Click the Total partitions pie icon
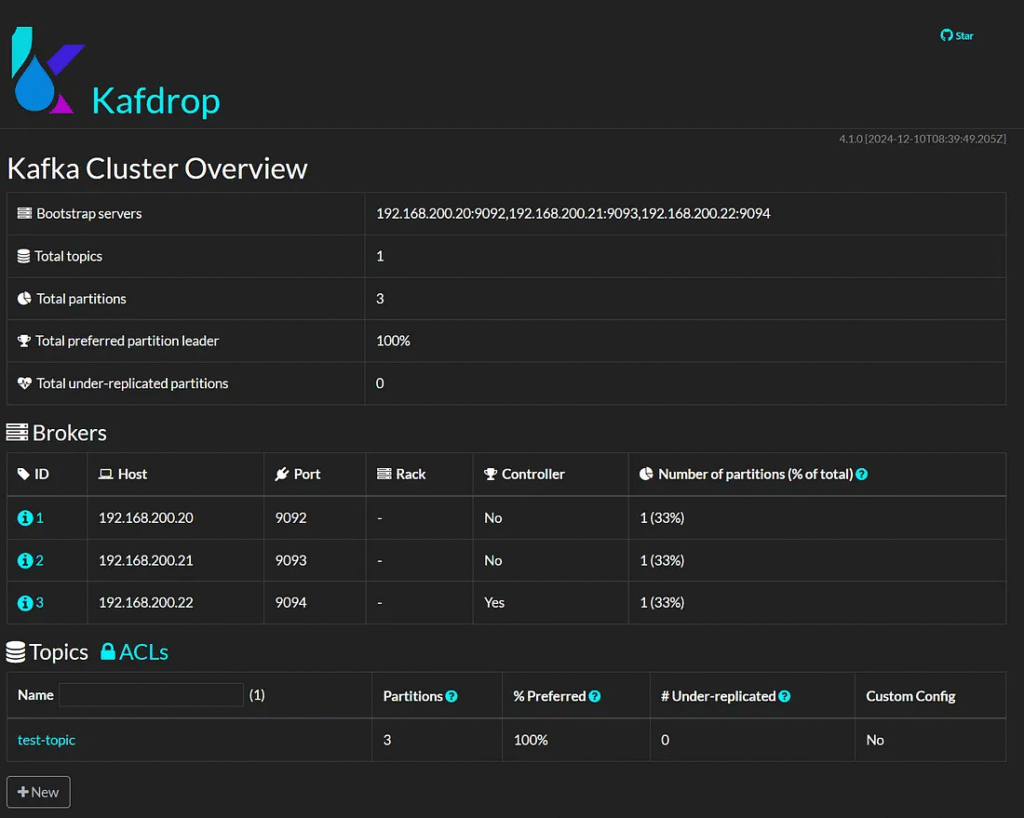The width and height of the screenshot is (1024, 818). 24,298
